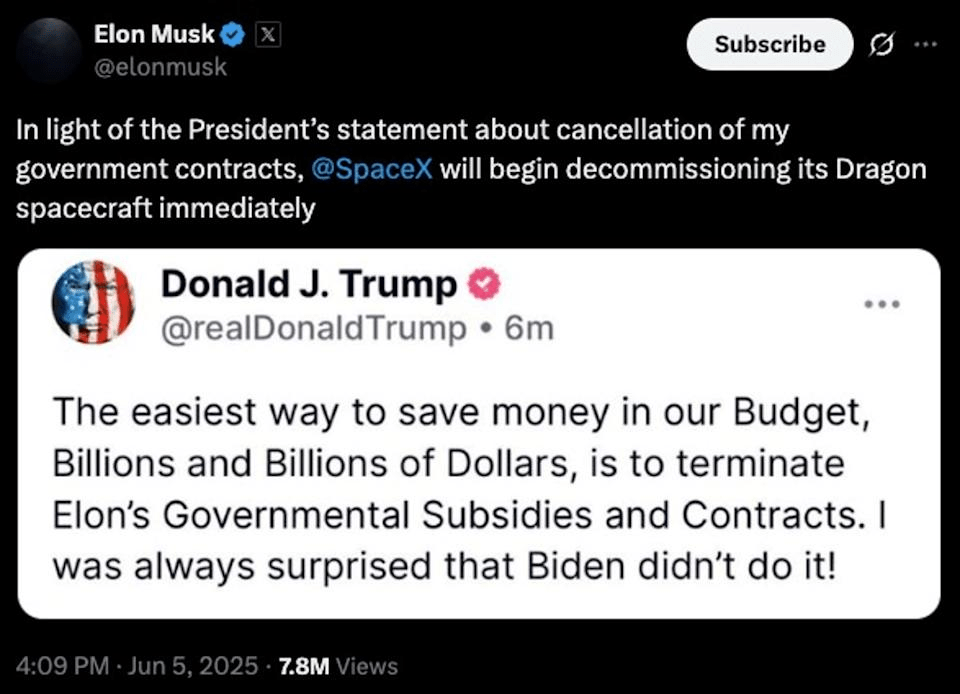Follow the @SpaceX mention link
The image size is (960, 694).
373,169
